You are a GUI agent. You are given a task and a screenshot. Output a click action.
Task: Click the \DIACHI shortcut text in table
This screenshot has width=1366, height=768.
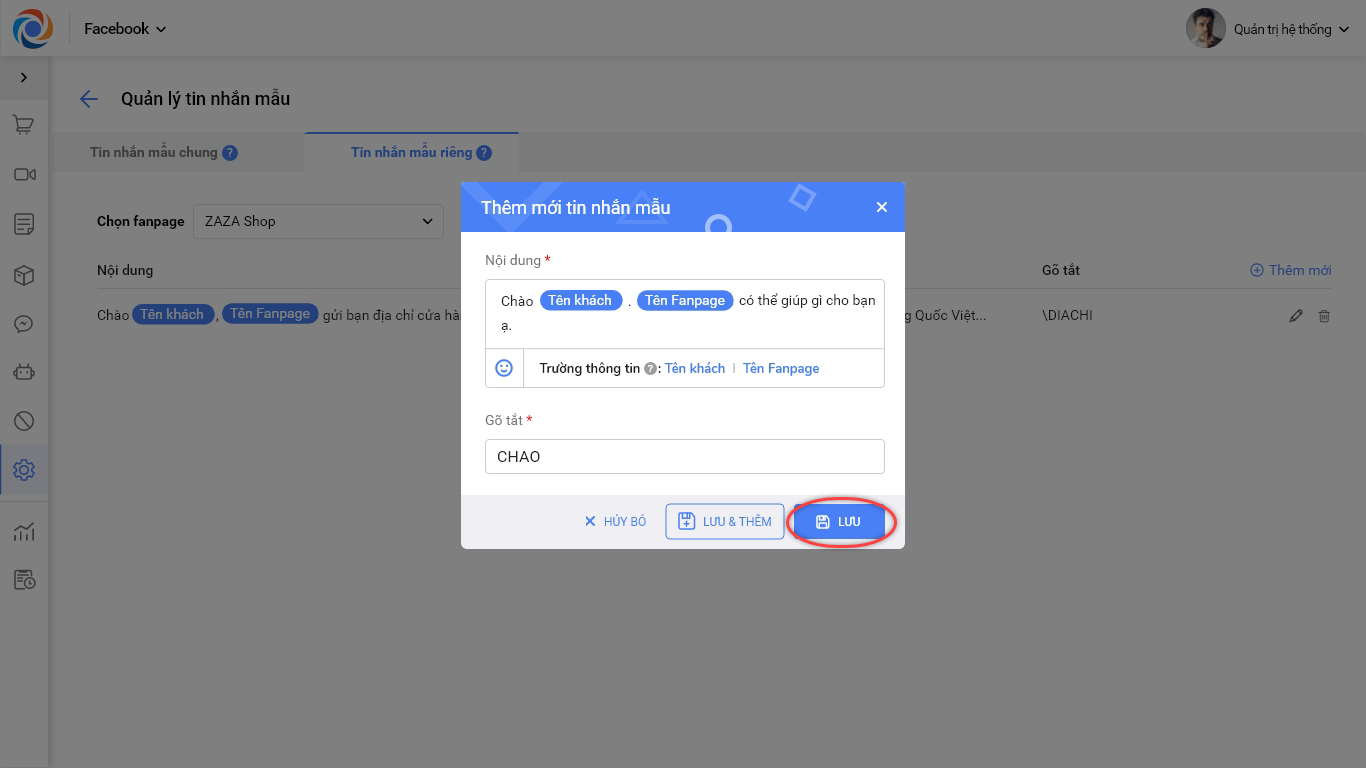pyautogui.click(x=1067, y=315)
